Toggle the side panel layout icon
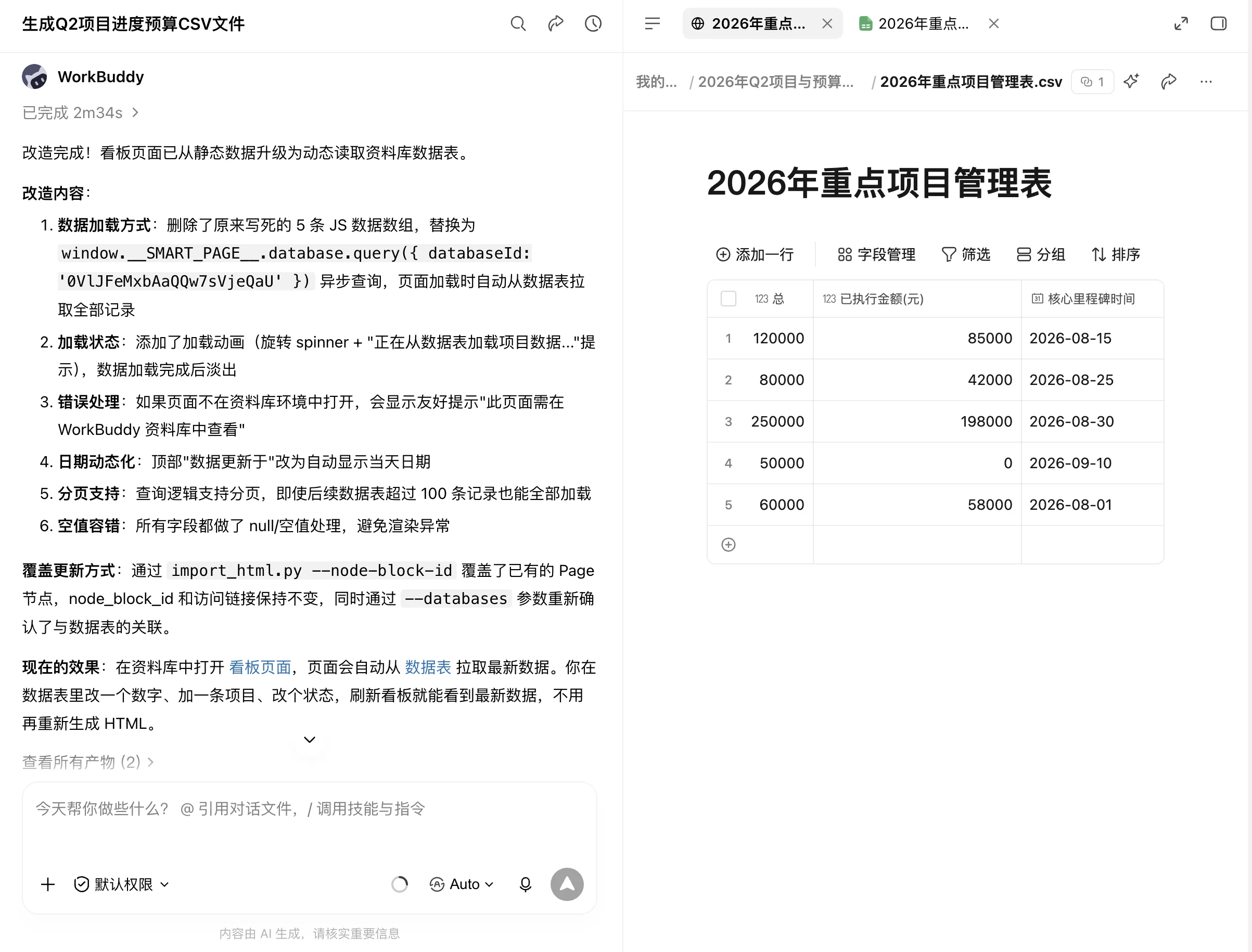This screenshot has height=952, width=1252. pos(1218,23)
